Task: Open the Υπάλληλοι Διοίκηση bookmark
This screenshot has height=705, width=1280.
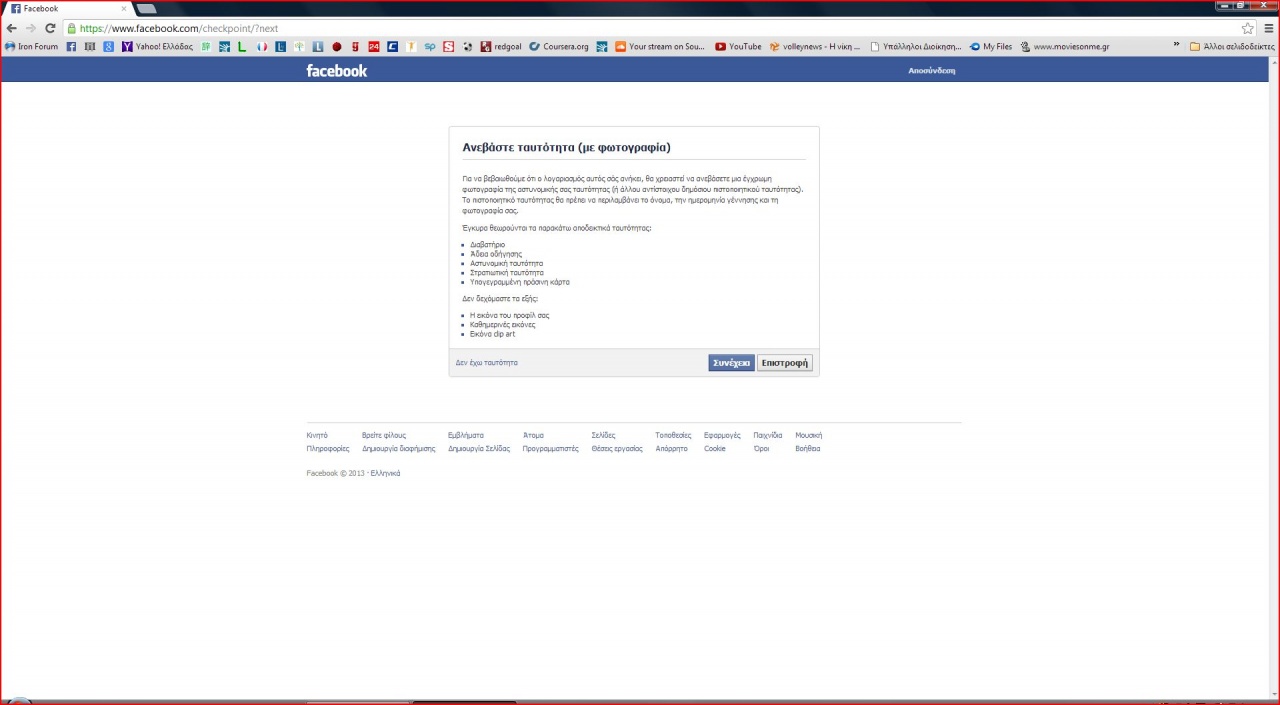Action: point(917,46)
